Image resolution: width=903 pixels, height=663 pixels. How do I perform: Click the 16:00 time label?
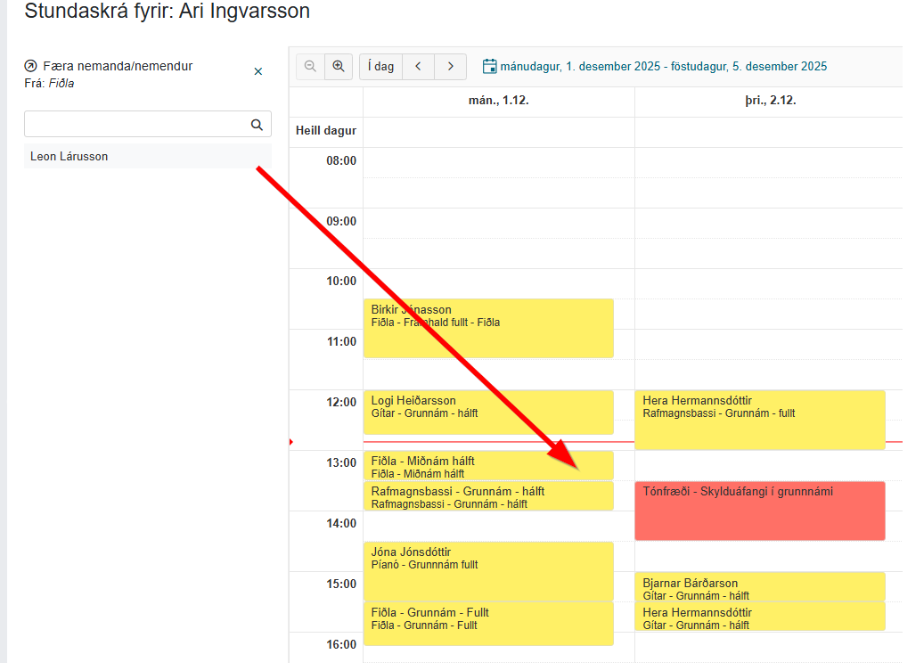(x=342, y=645)
